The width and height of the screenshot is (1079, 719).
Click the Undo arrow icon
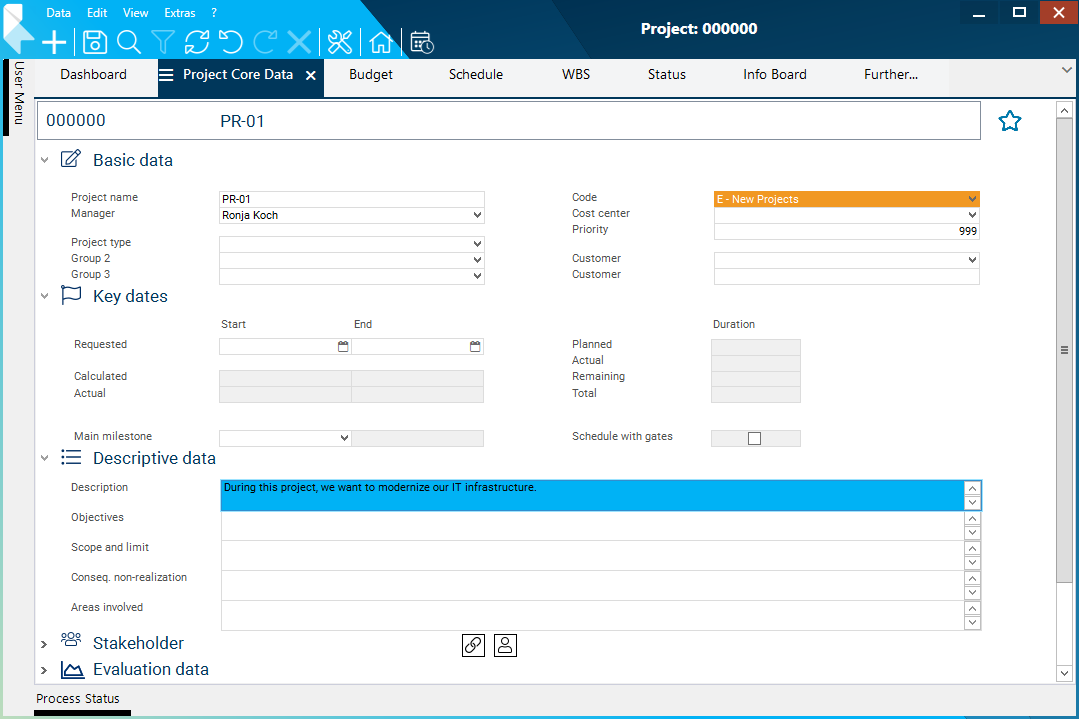[x=231, y=42]
